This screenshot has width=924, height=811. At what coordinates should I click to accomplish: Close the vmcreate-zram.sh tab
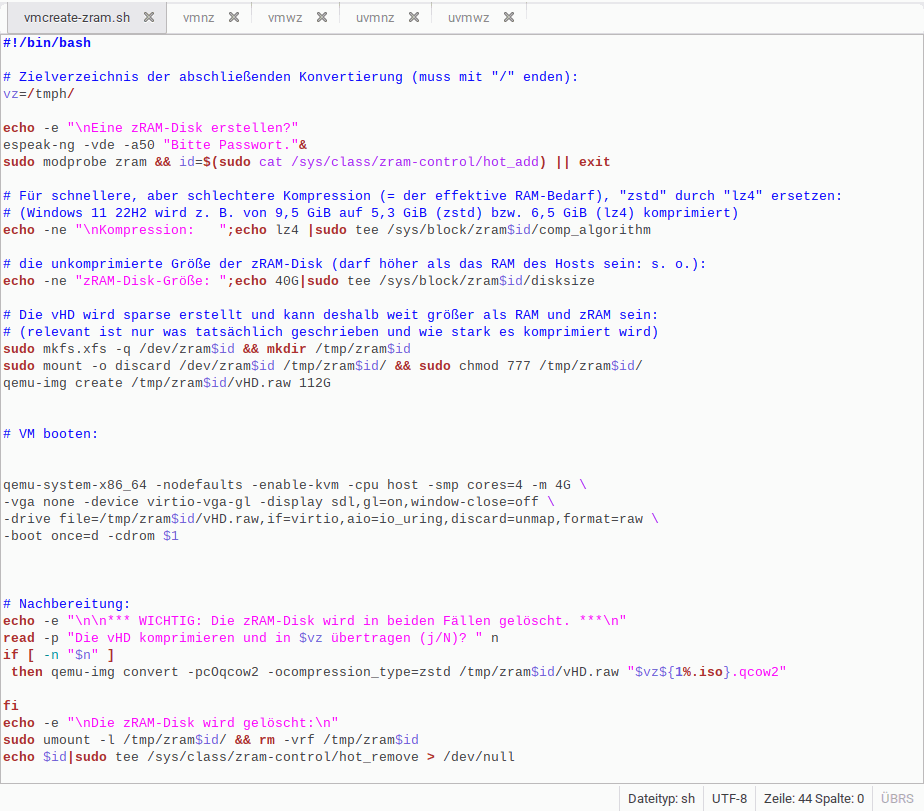(149, 17)
